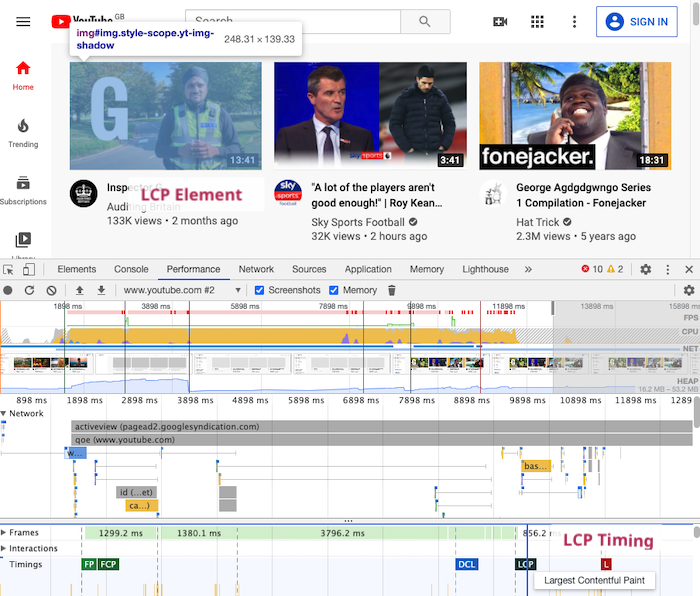Open the YouTube hamburger guide menu
This screenshot has width=700, height=596.
(x=23, y=21)
